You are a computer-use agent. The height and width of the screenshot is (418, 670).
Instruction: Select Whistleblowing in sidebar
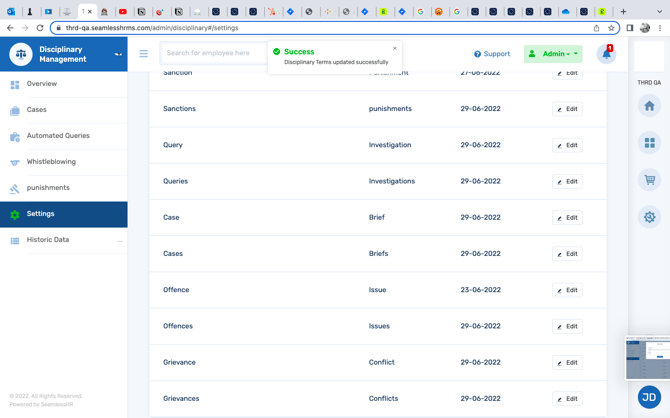coord(64,162)
